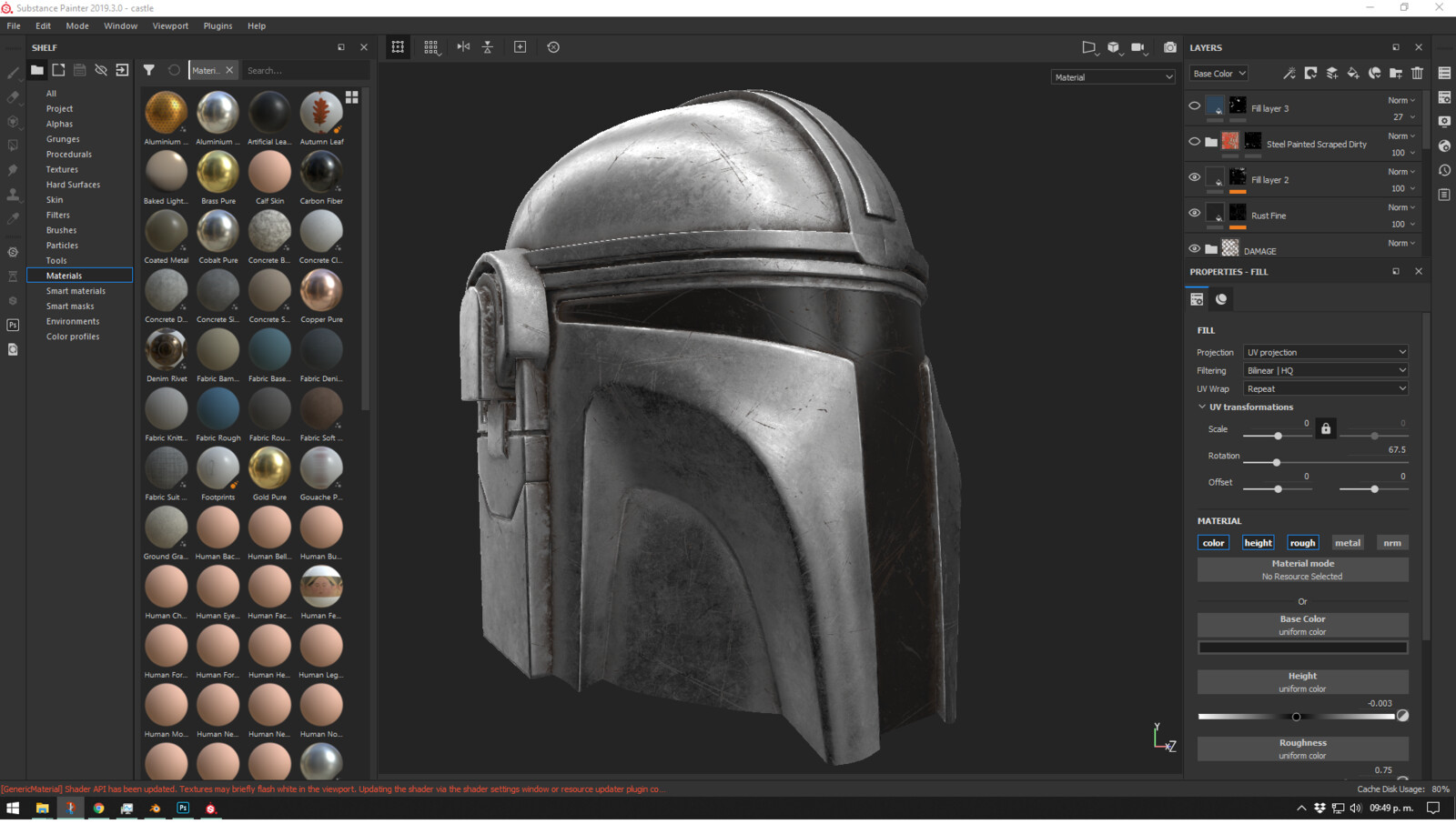The height and width of the screenshot is (824, 1456).
Task: Toggle the rough material channel
Action: click(x=1303, y=543)
